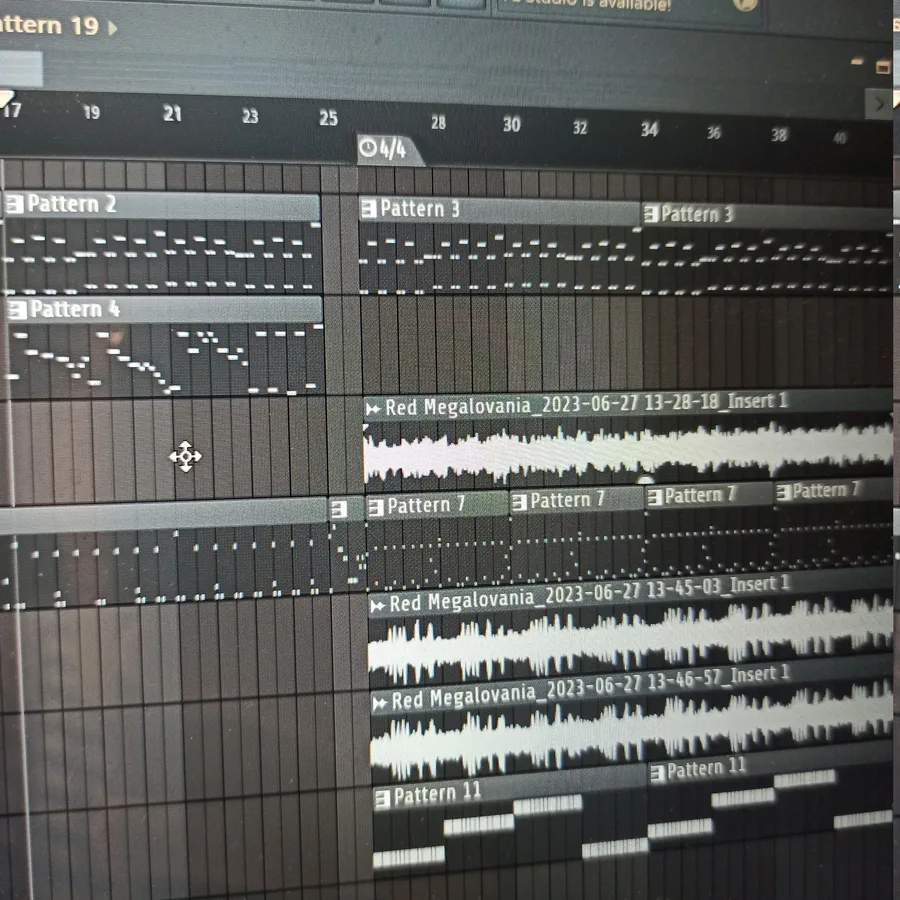Select the 4/4 time signature marker

pyautogui.click(x=390, y=149)
